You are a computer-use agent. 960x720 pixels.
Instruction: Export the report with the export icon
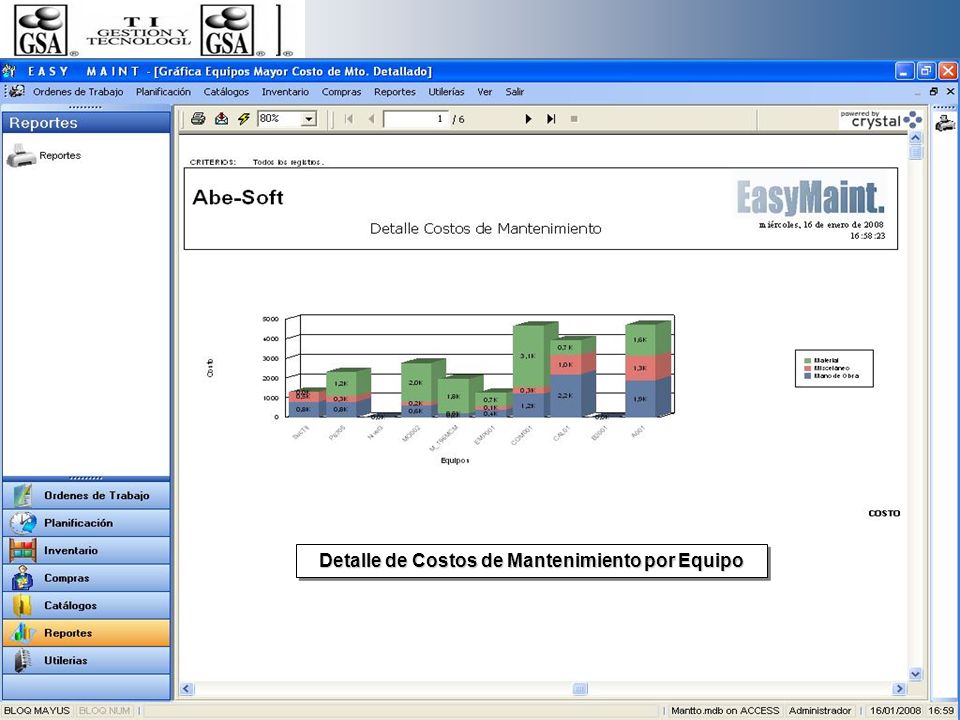[x=221, y=119]
